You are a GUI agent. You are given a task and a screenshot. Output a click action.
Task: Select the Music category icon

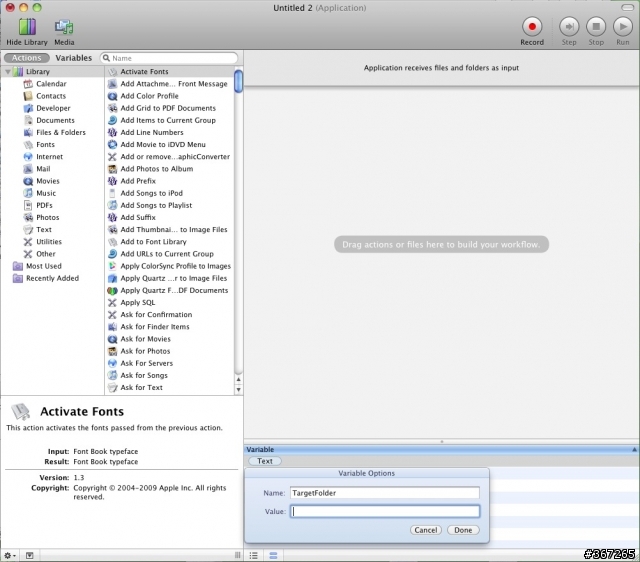28,193
